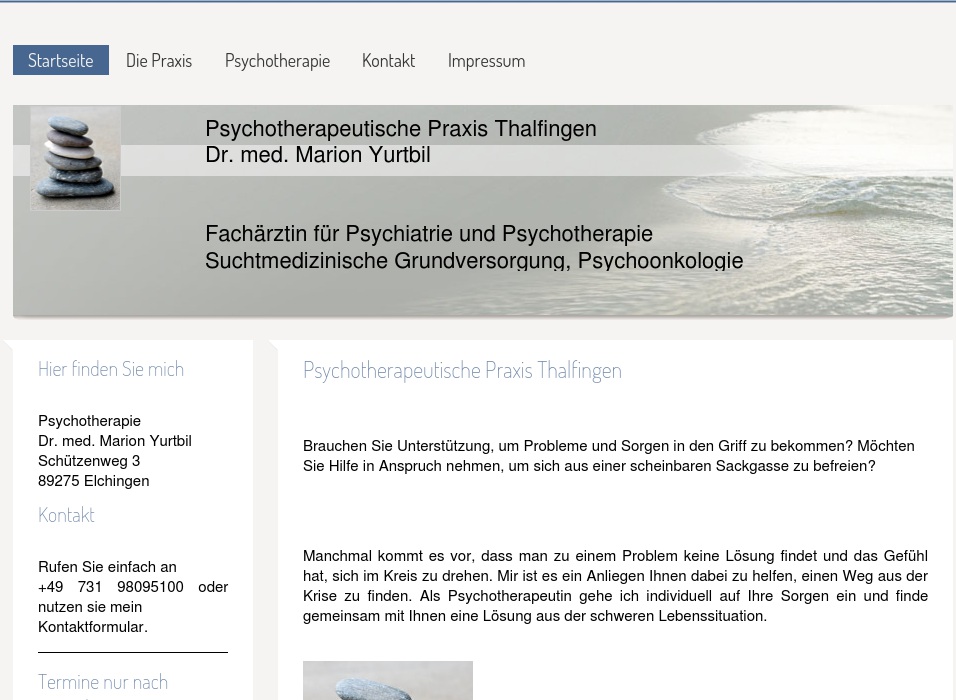The width and height of the screenshot is (956, 700).
Task: Click the 89275 Elchingen city text
Action: pyautogui.click(x=93, y=481)
